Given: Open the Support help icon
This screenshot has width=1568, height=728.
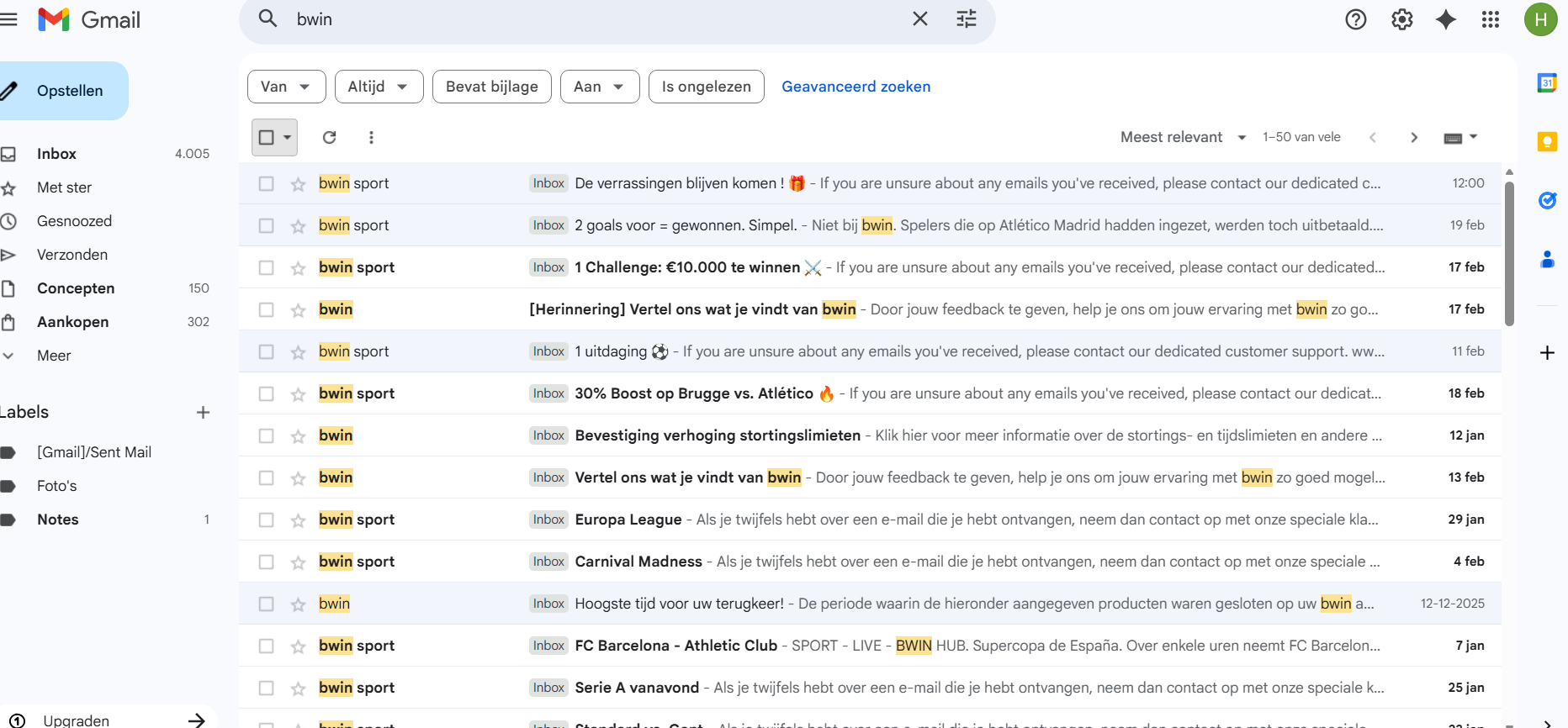Looking at the screenshot, I should [1356, 19].
